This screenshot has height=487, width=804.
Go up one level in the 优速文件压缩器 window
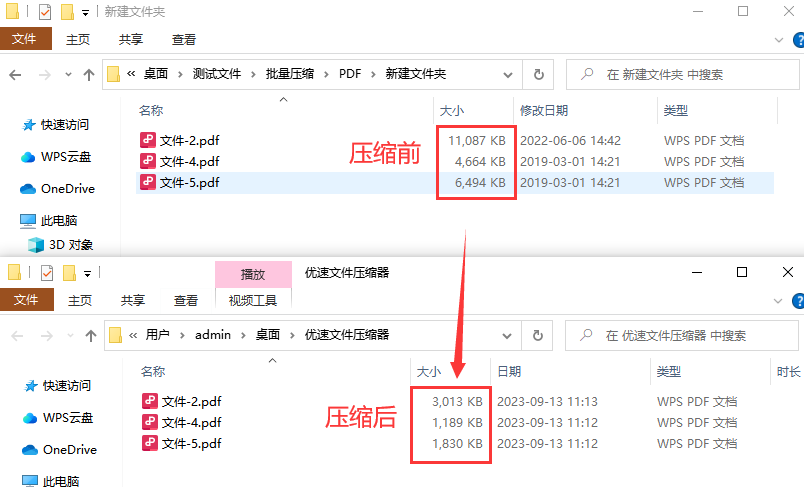pyautogui.click(x=91, y=336)
